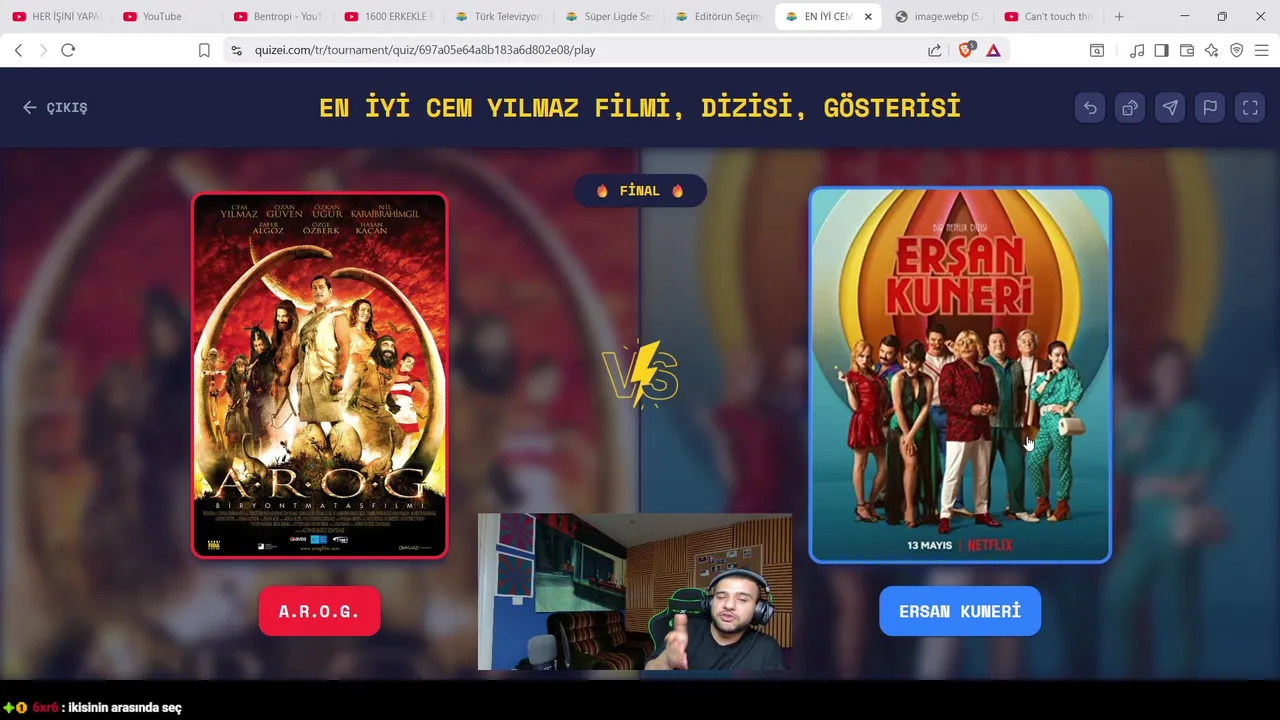This screenshot has width=1280, height=720.
Task: Open Brave Shields lion icon
Action: [965, 50]
